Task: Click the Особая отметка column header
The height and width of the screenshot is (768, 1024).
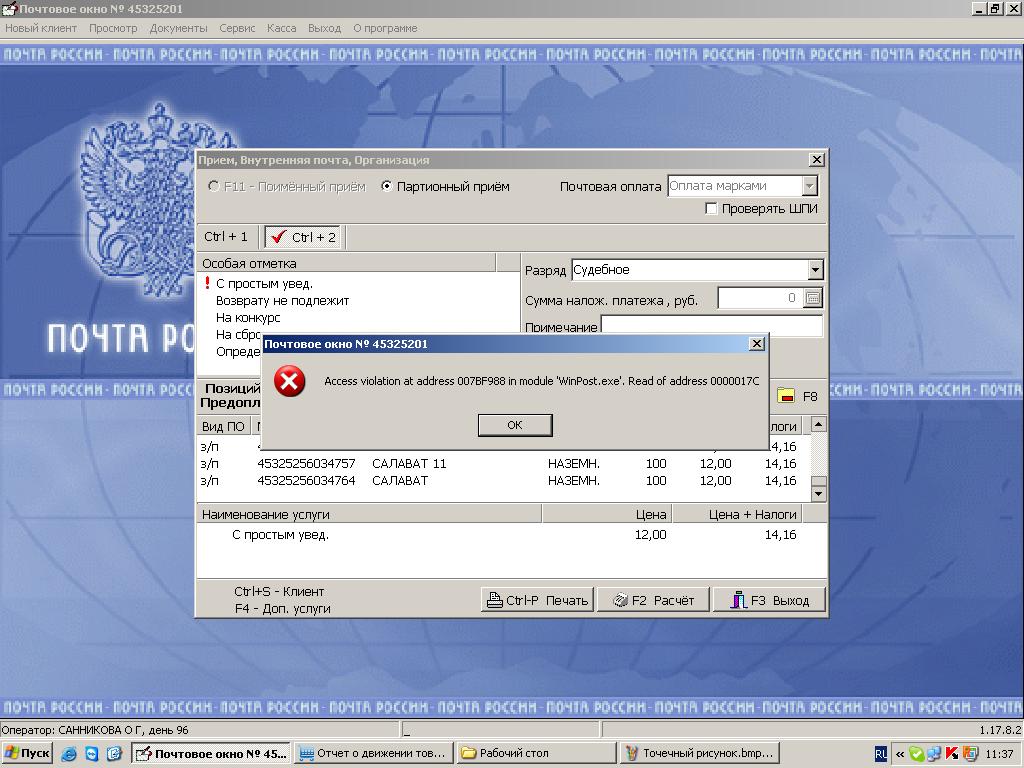Action: coord(346,263)
